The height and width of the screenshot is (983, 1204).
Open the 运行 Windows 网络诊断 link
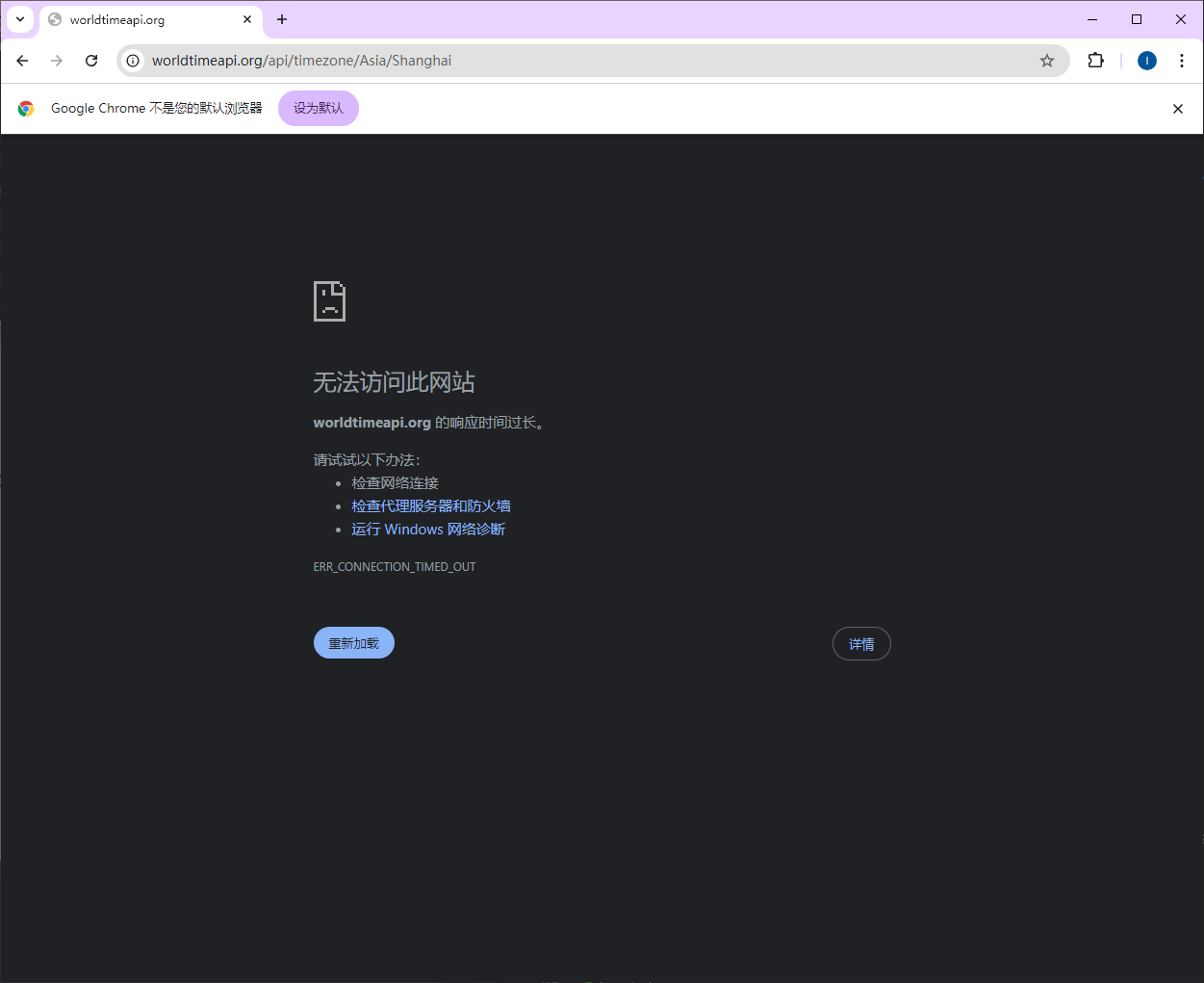(428, 529)
